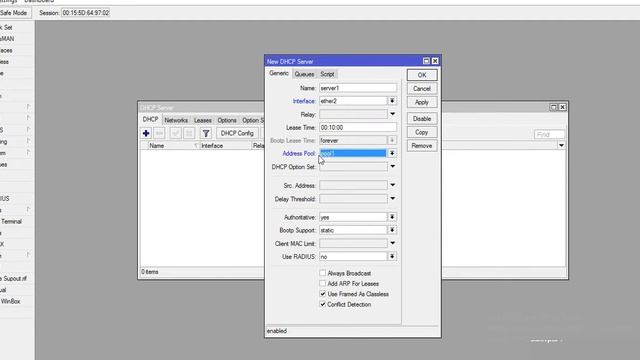Enable Add ARP For Leases
Image resolution: width=640 pixels, height=360 pixels.
tap(322, 283)
